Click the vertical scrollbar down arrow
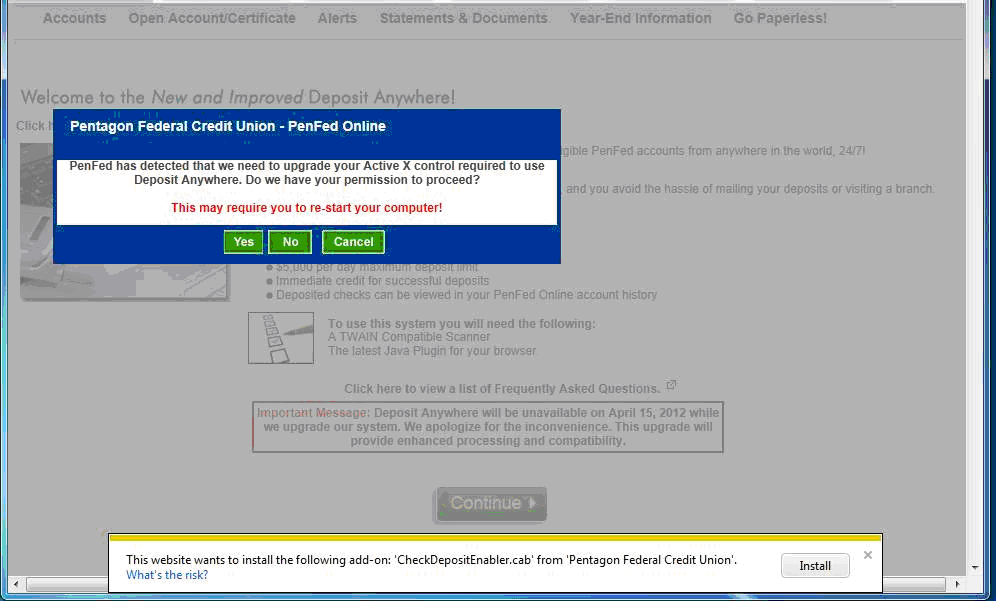 [x=976, y=567]
